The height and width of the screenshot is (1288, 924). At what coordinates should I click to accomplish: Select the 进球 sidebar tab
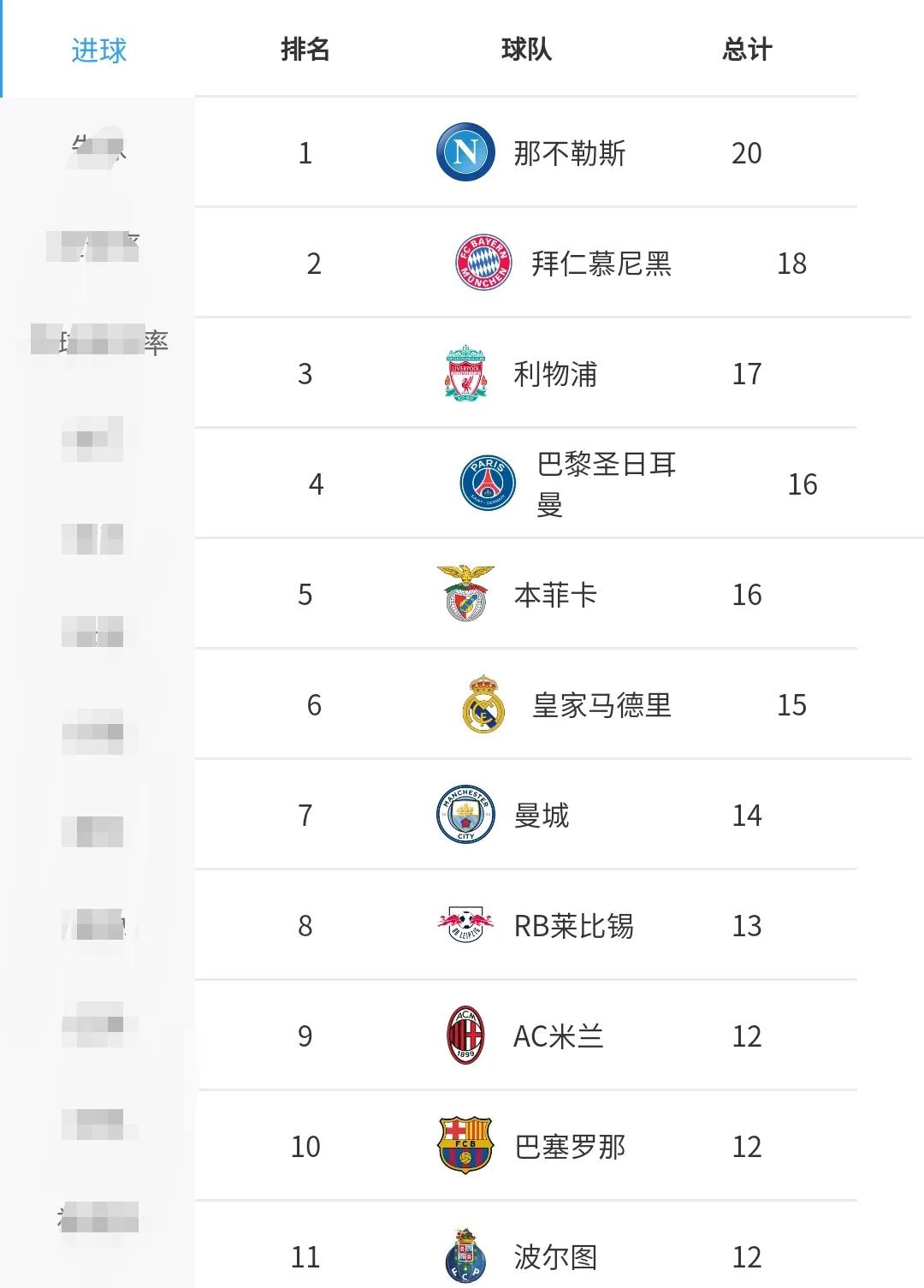(x=98, y=50)
